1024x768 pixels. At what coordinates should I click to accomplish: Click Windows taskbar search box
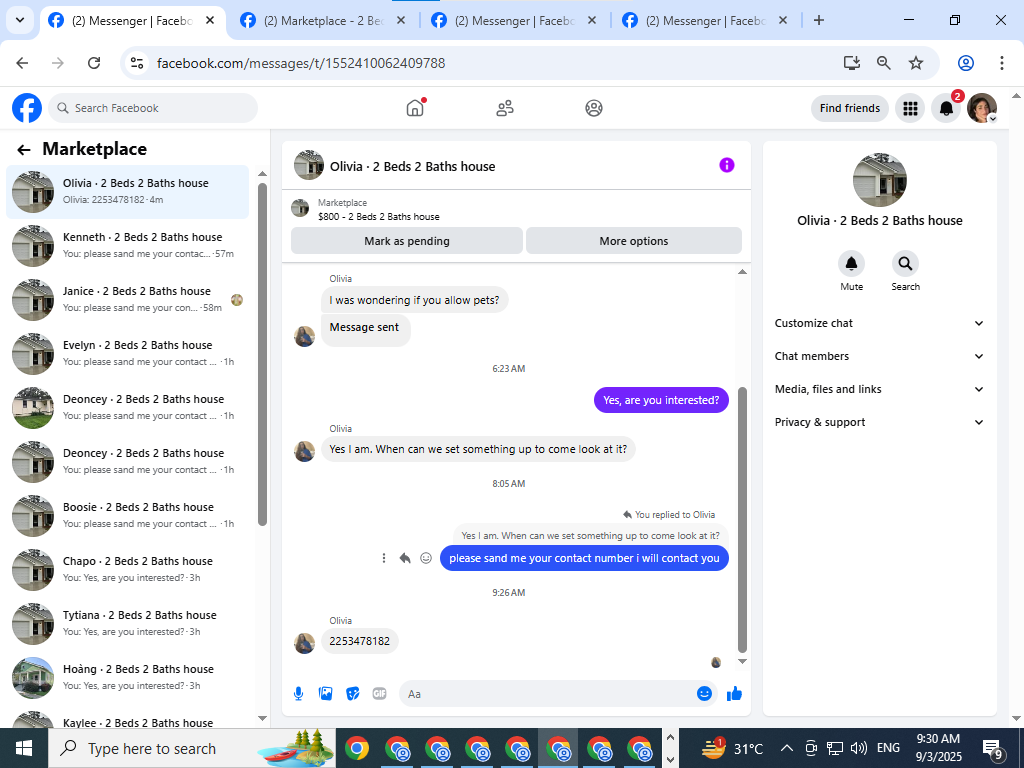(192, 748)
